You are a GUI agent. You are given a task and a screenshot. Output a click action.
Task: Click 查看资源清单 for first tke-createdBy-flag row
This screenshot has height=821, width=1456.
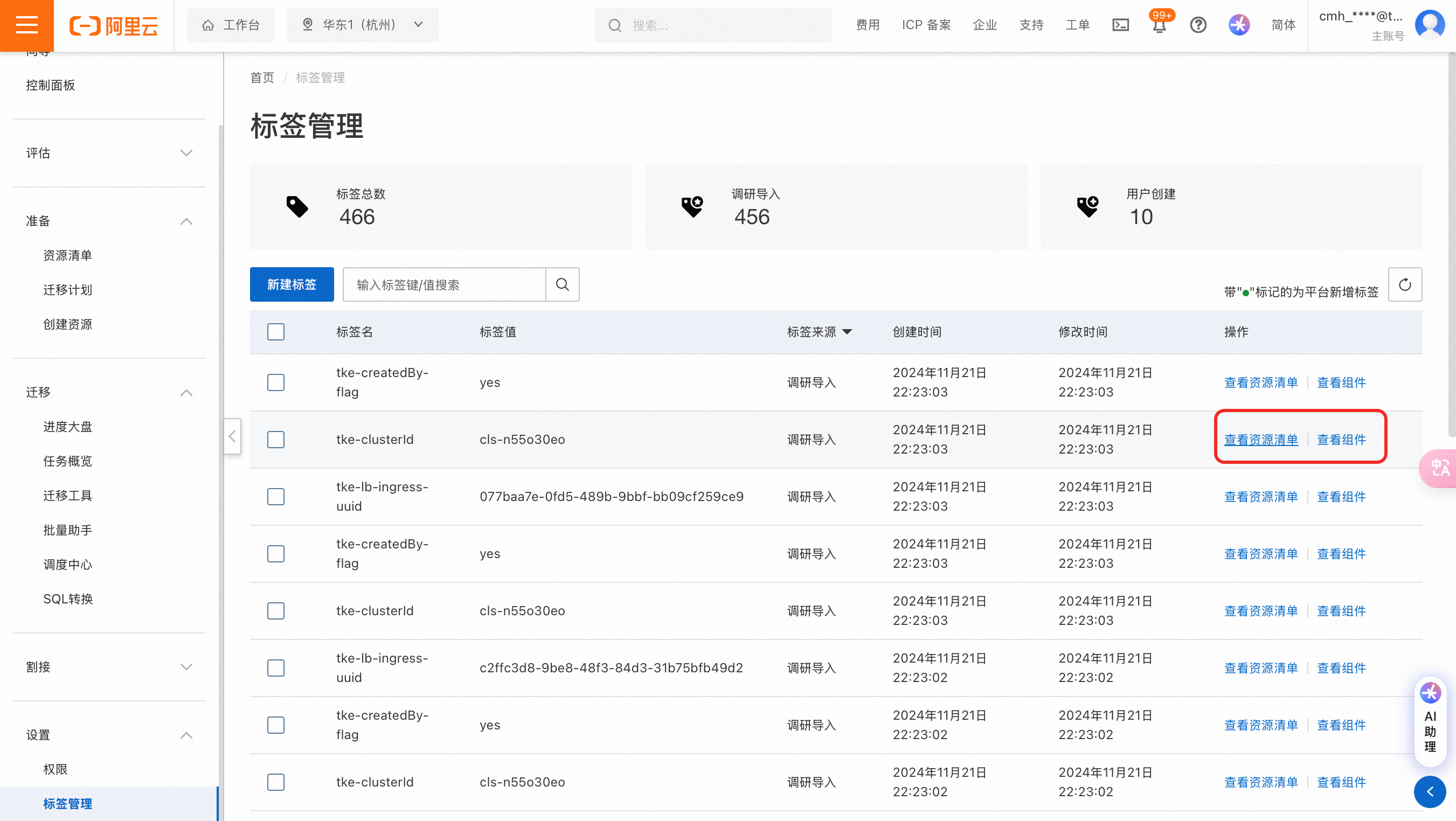[1260, 382]
